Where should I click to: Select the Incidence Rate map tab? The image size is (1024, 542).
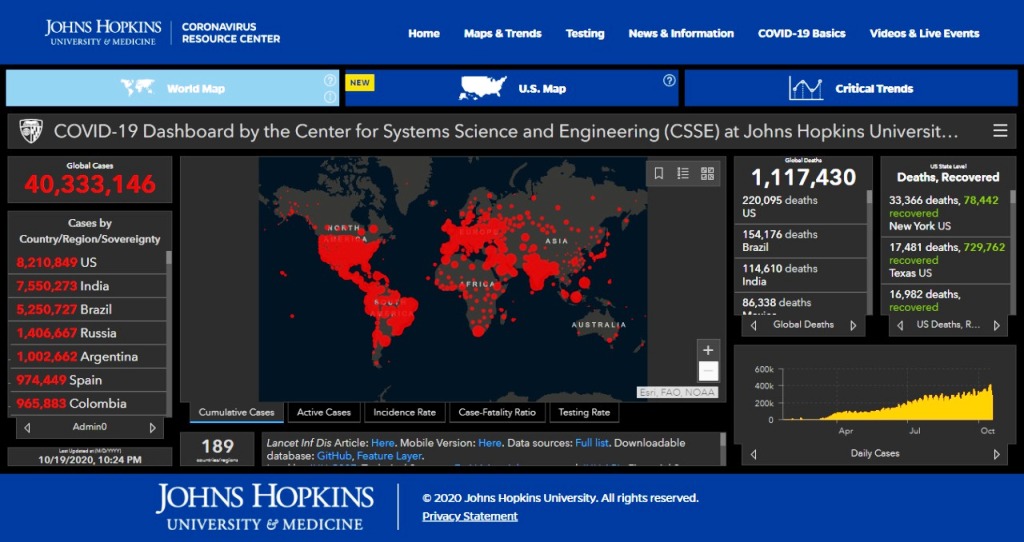(x=404, y=412)
